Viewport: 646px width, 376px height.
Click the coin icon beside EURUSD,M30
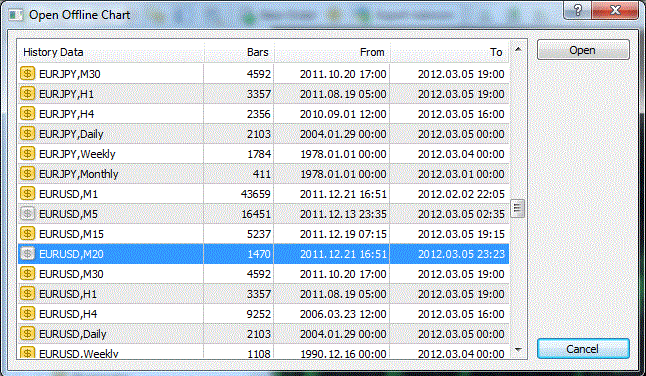[x=27, y=273]
